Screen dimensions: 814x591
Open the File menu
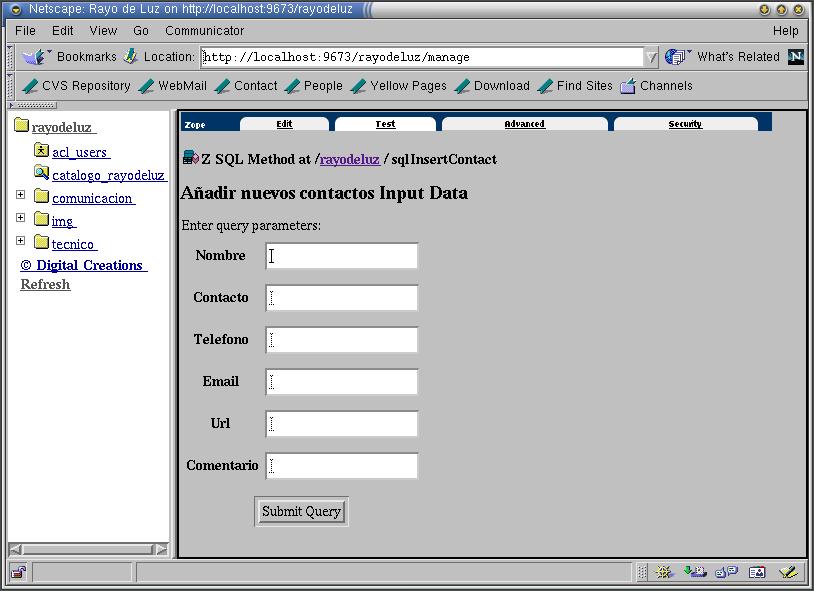click(25, 31)
